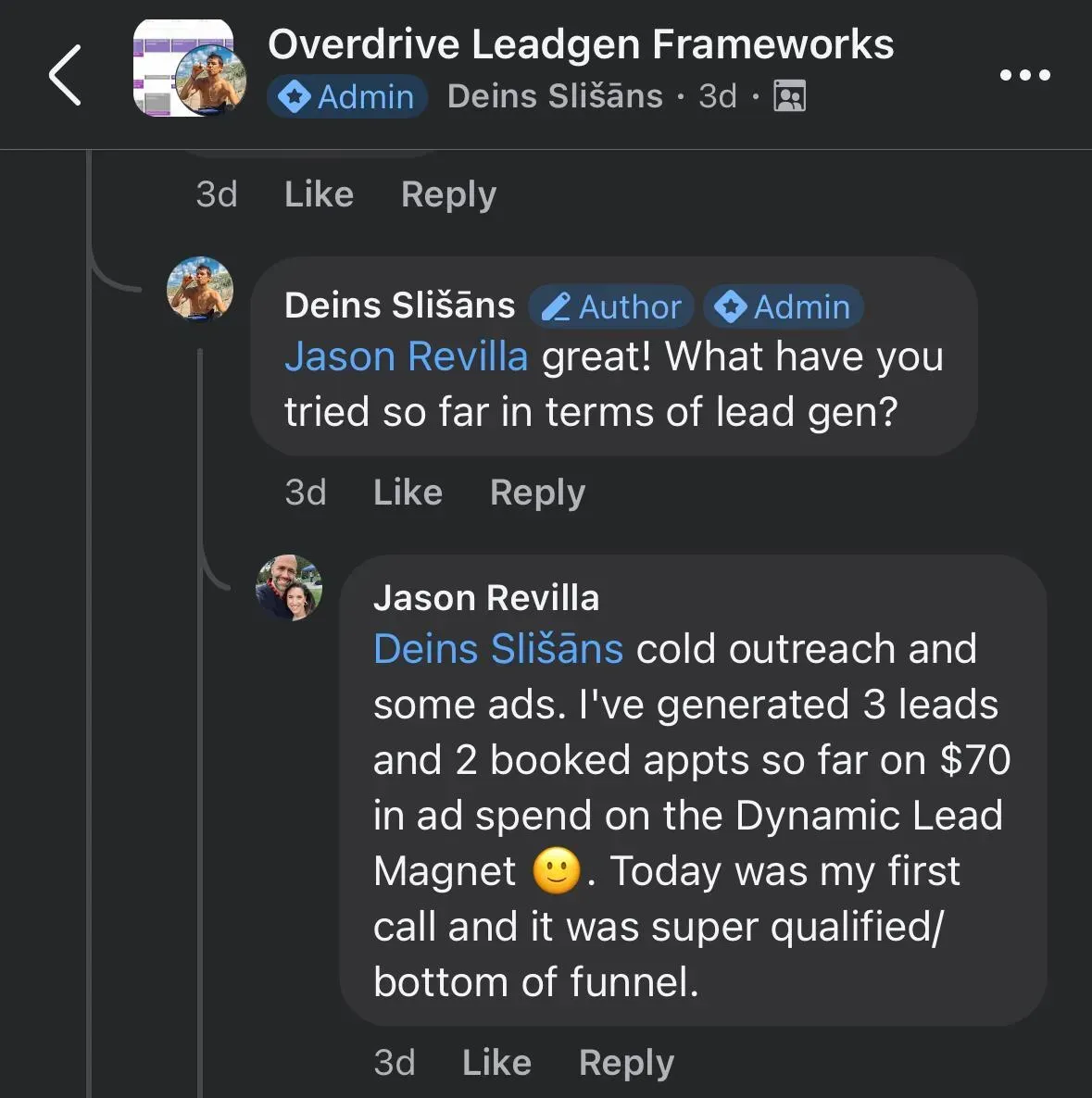
Task: Like the partially hidden top comment
Action: pos(319,194)
